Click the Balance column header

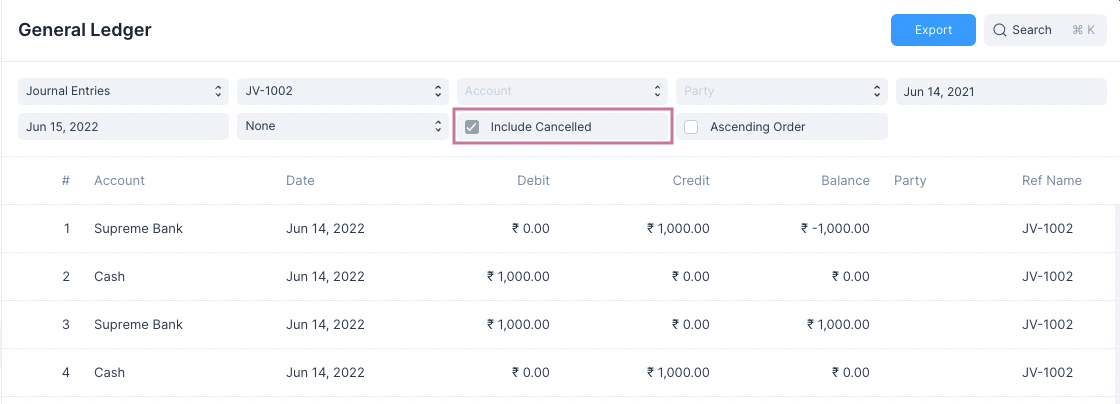click(x=845, y=181)
